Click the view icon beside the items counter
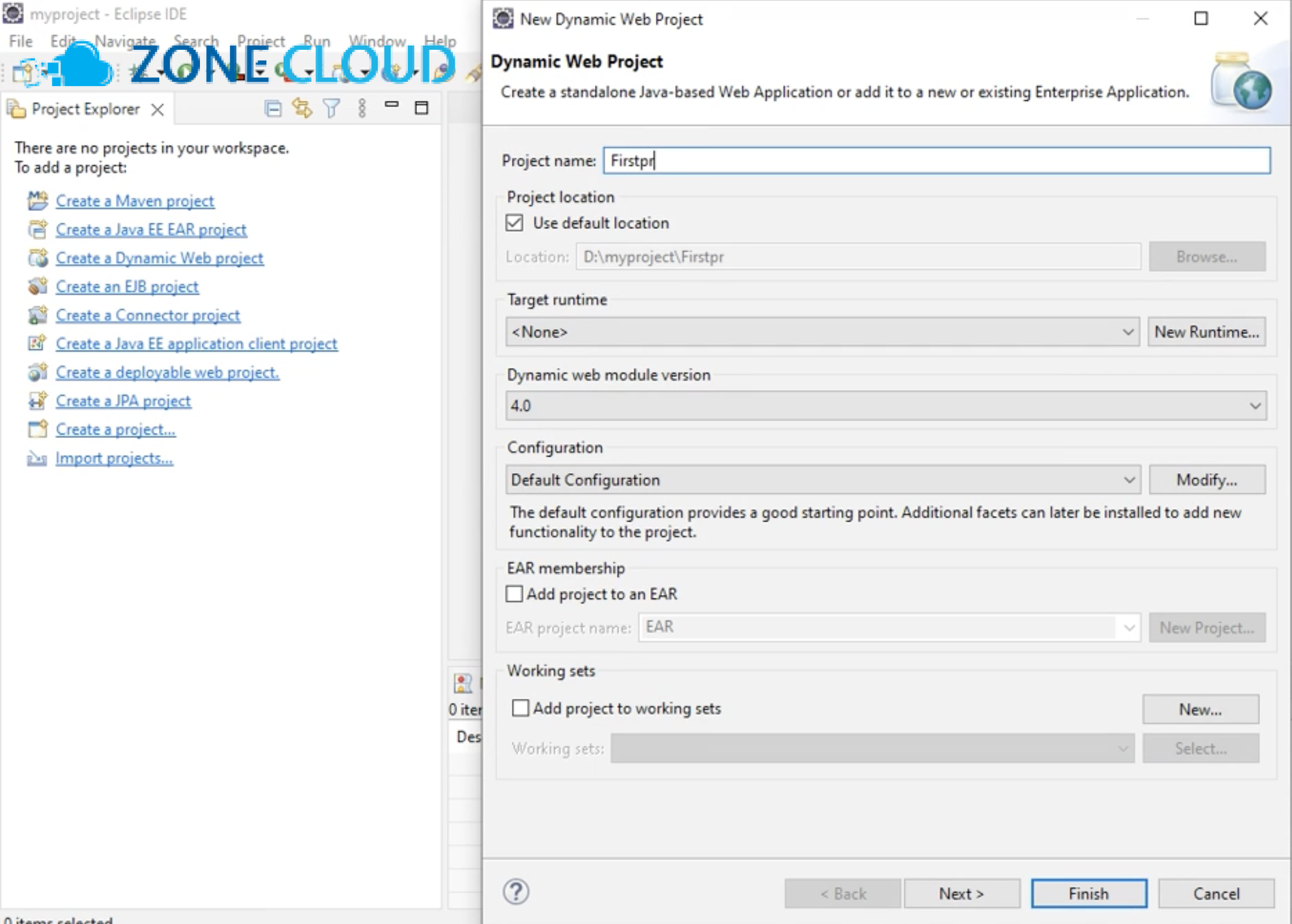Viewport: 1292px width, 924px height. coord(463,683)
